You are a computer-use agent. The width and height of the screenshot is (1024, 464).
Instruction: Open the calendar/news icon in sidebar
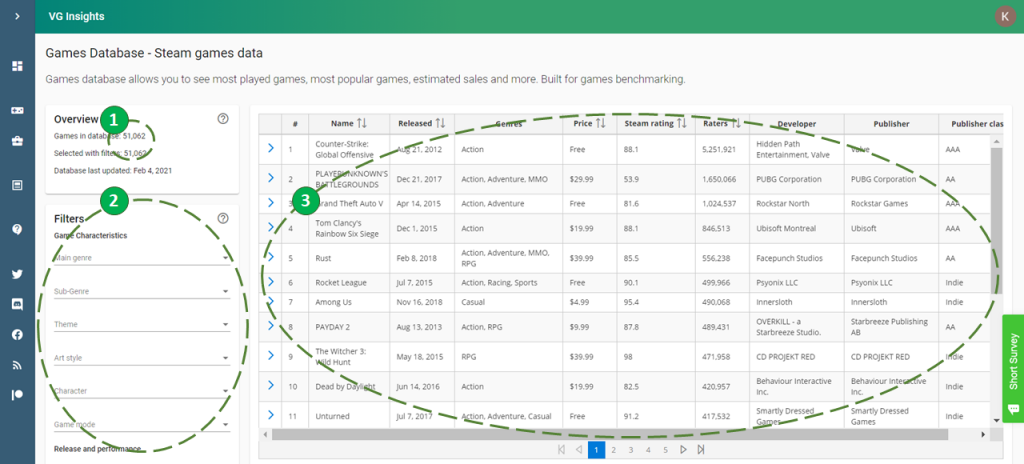click(17, 185)
